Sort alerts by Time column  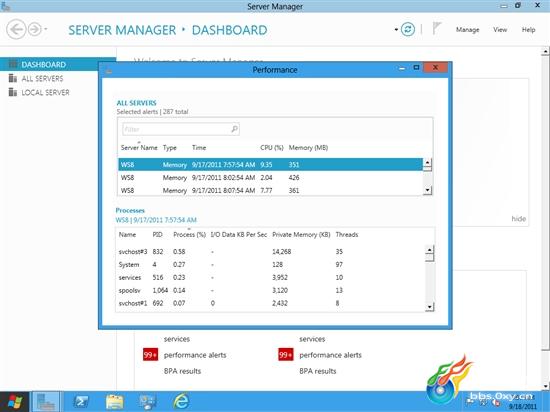click(x=199, y=148)
